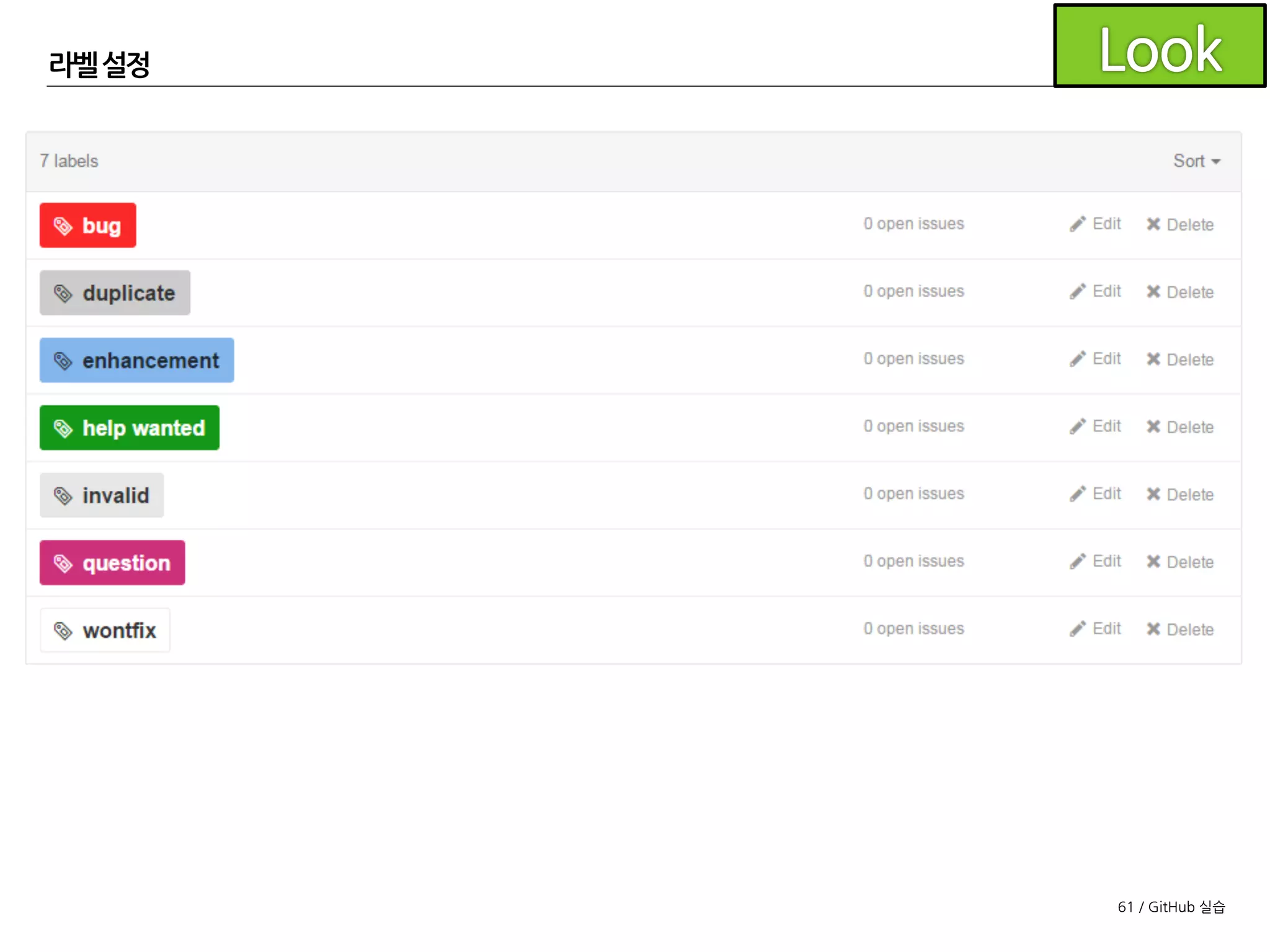The width and height of the screenshot is (1270, 952).
Task: Click the '7 labels' count text
Action: point(69,161)
